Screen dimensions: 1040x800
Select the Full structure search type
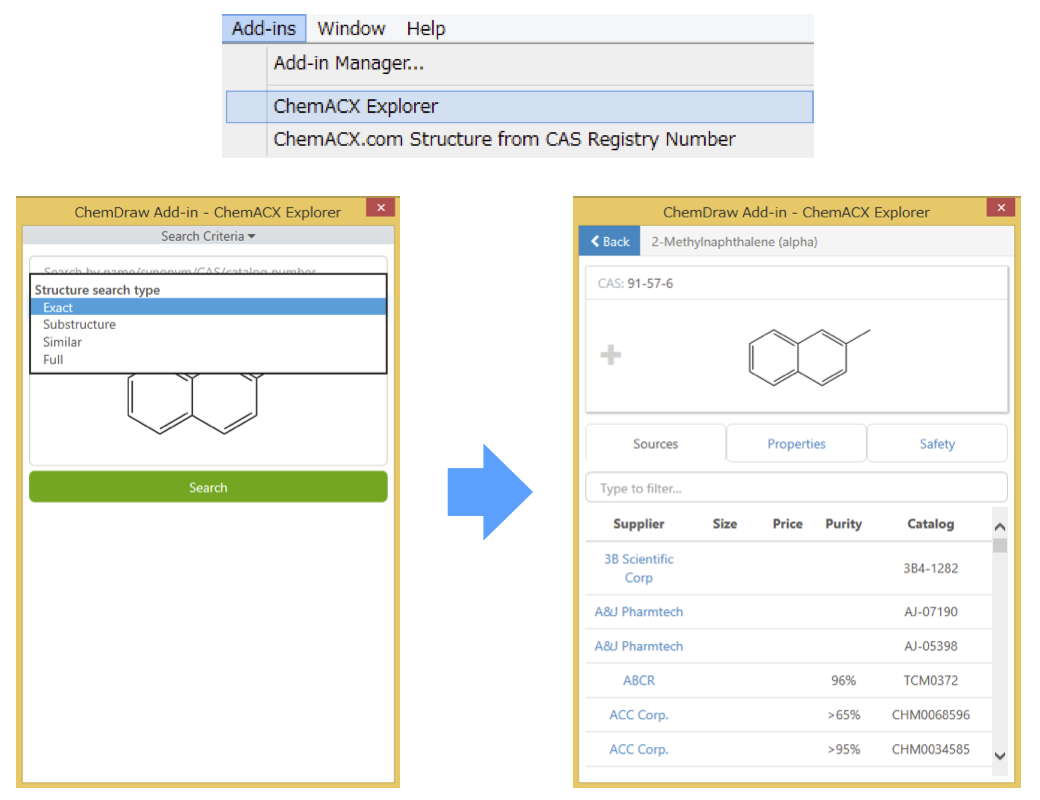(x=53, y=359)
